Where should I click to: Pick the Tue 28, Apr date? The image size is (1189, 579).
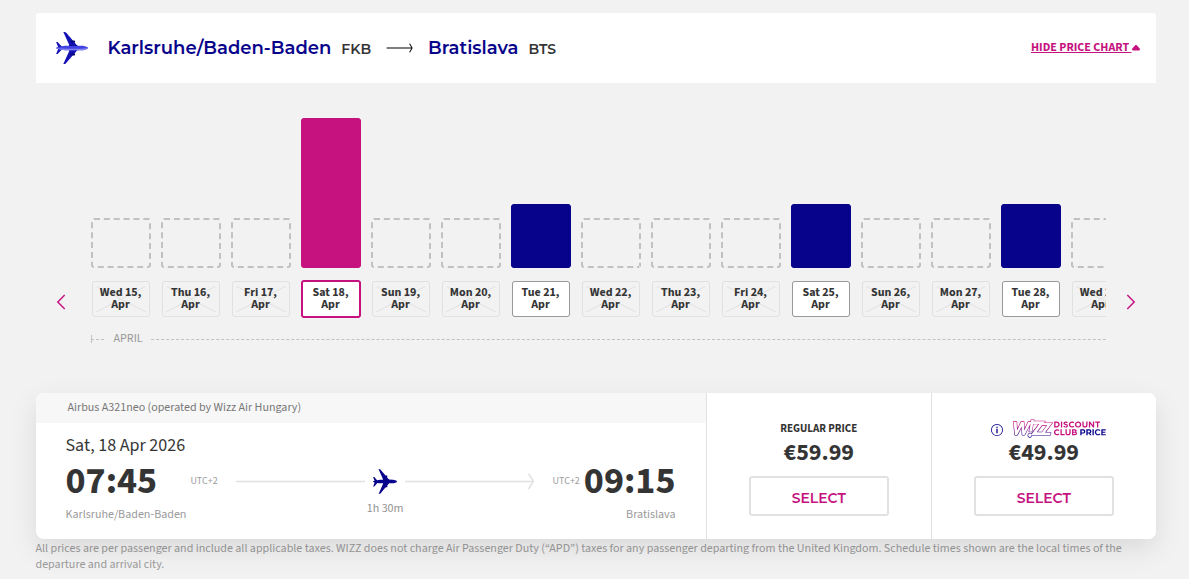[1031, 299]
